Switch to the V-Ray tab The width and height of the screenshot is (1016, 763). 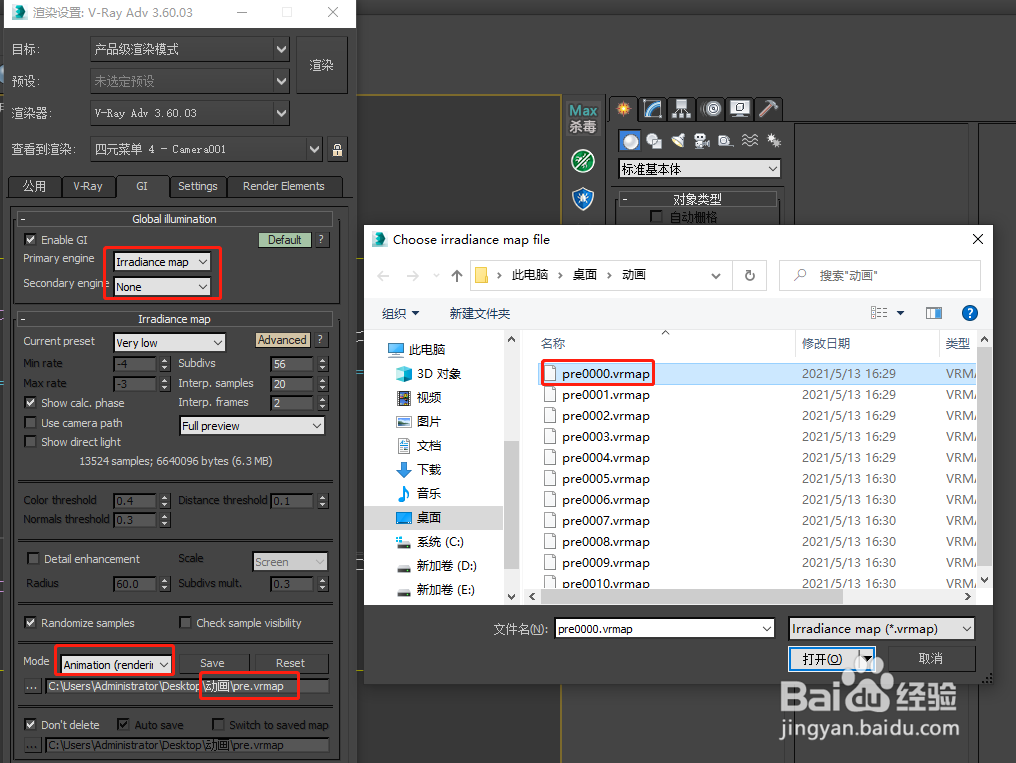point(88,187)
